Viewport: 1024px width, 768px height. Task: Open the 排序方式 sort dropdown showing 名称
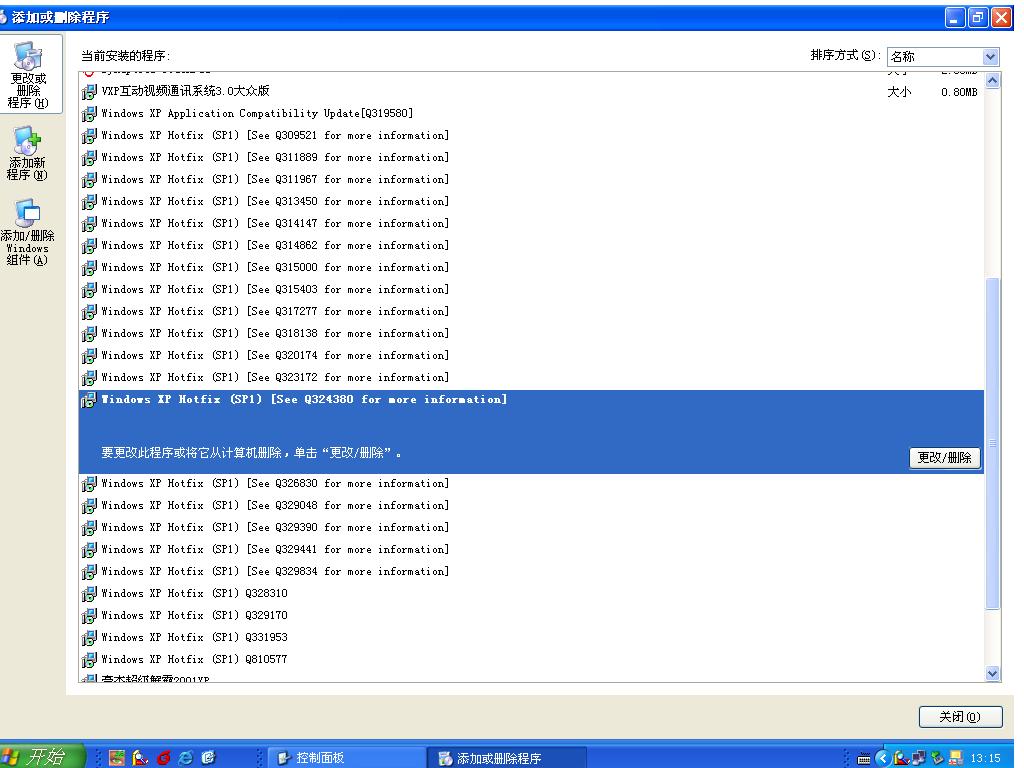(x=943, y=57)
